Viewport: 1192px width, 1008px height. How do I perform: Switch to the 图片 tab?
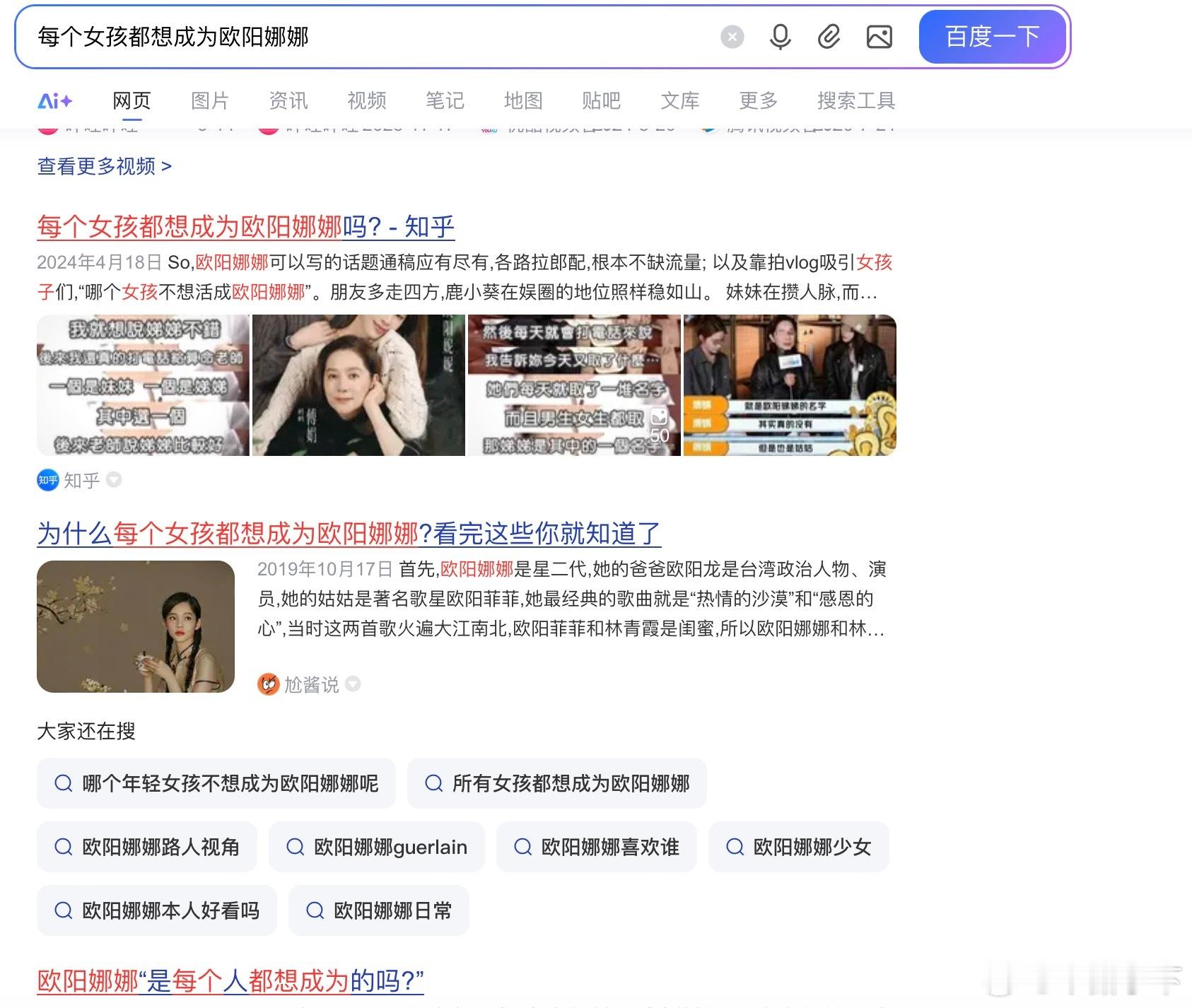[210, 101]
